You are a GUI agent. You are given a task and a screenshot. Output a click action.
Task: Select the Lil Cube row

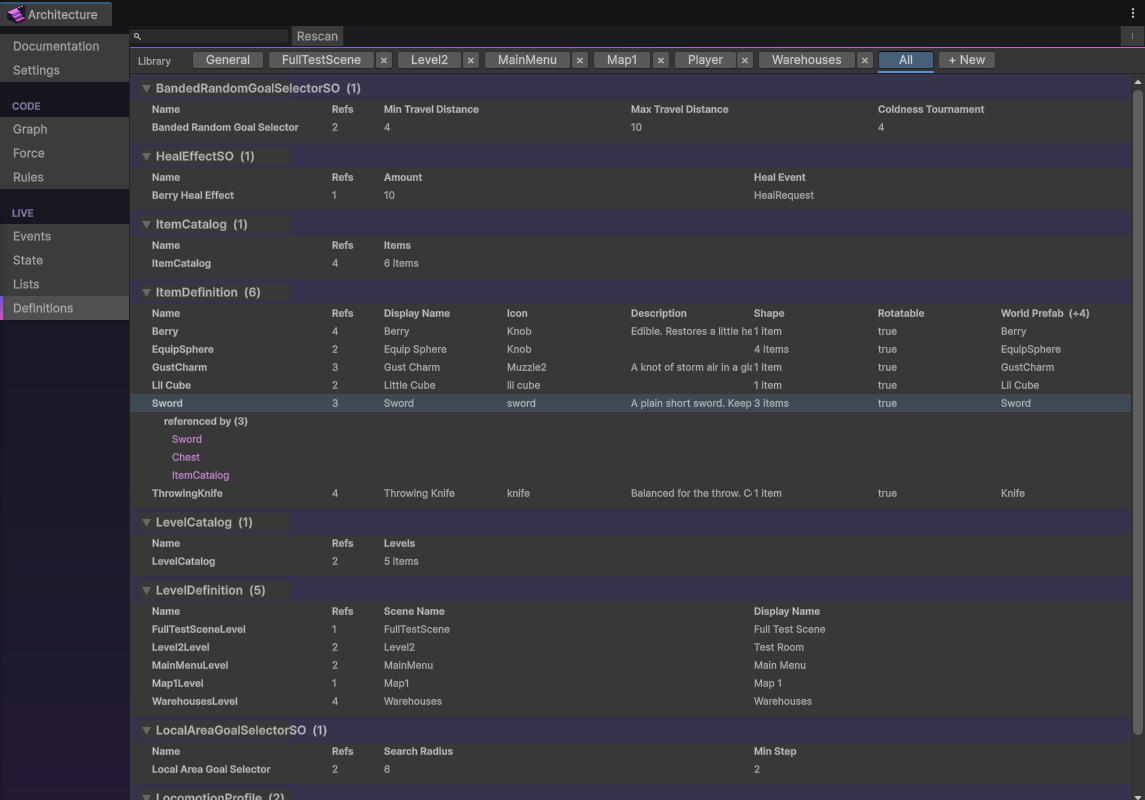point(631,385)
